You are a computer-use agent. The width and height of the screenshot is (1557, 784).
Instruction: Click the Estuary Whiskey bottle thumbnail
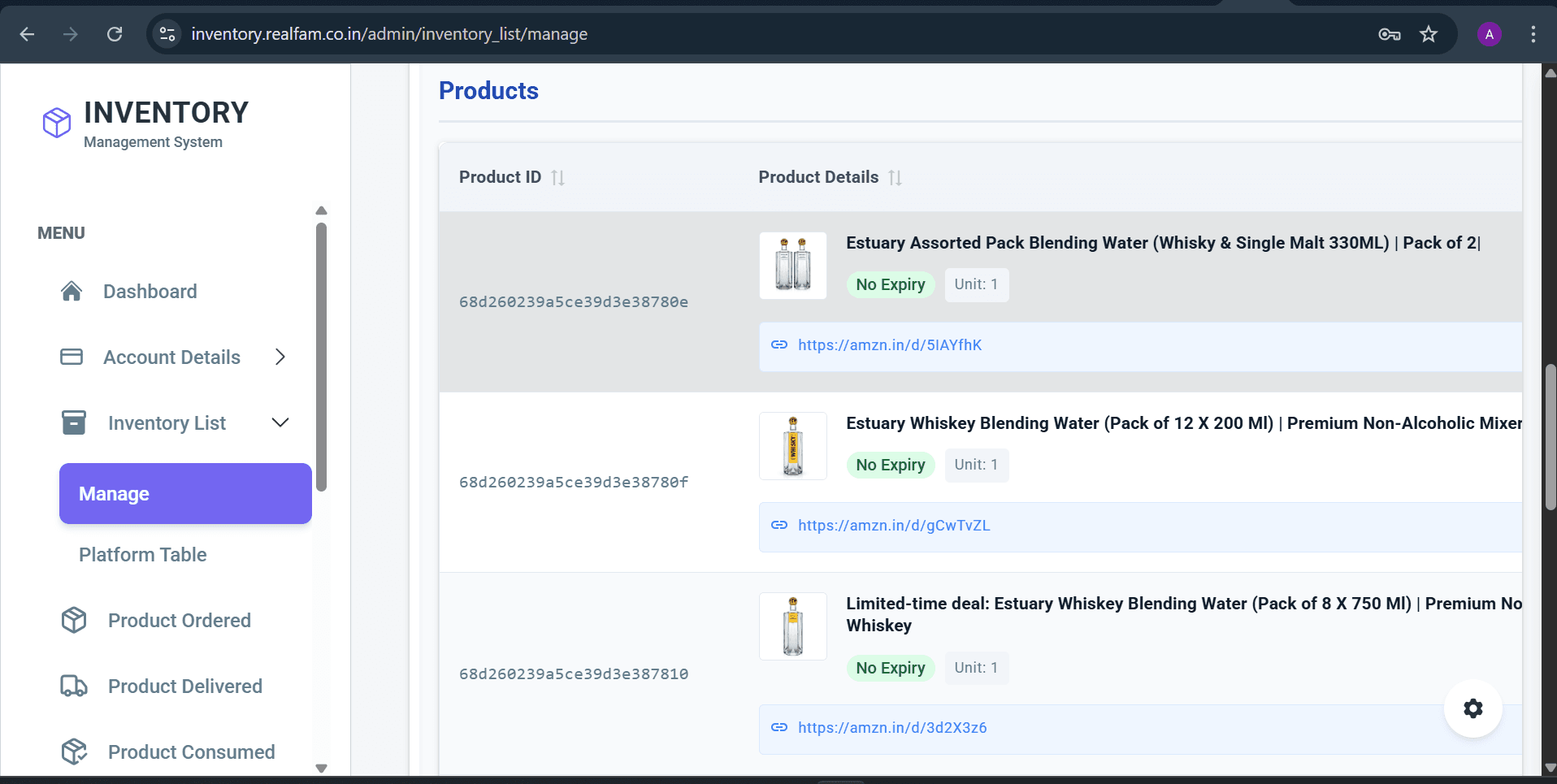pyautogui.click(x=792, y=445)
